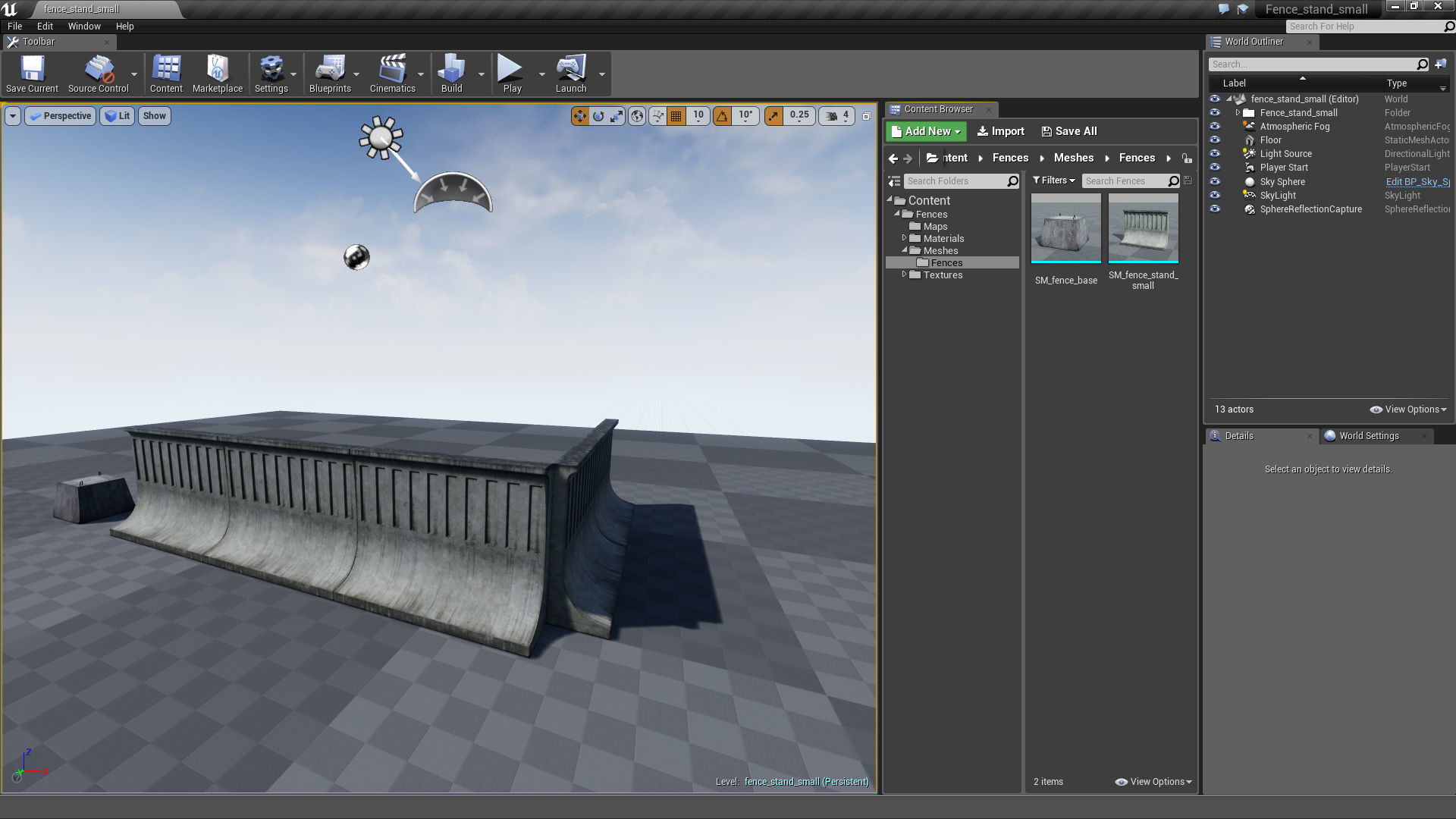Open the rotation snap 10° dropdown
This screenshot has width=1456, height=819.
tap(745, 115)
